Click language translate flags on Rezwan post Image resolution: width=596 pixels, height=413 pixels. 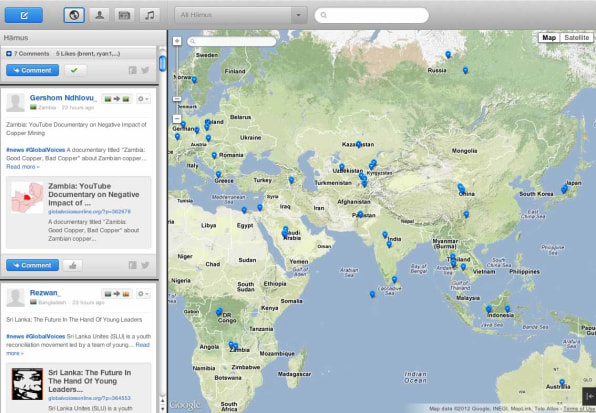(117, 294)
